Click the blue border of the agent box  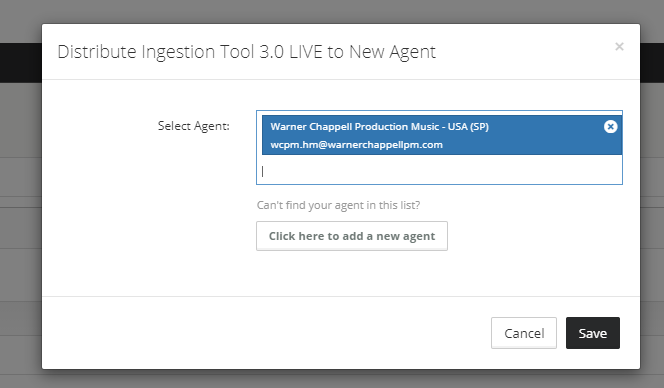439,184
